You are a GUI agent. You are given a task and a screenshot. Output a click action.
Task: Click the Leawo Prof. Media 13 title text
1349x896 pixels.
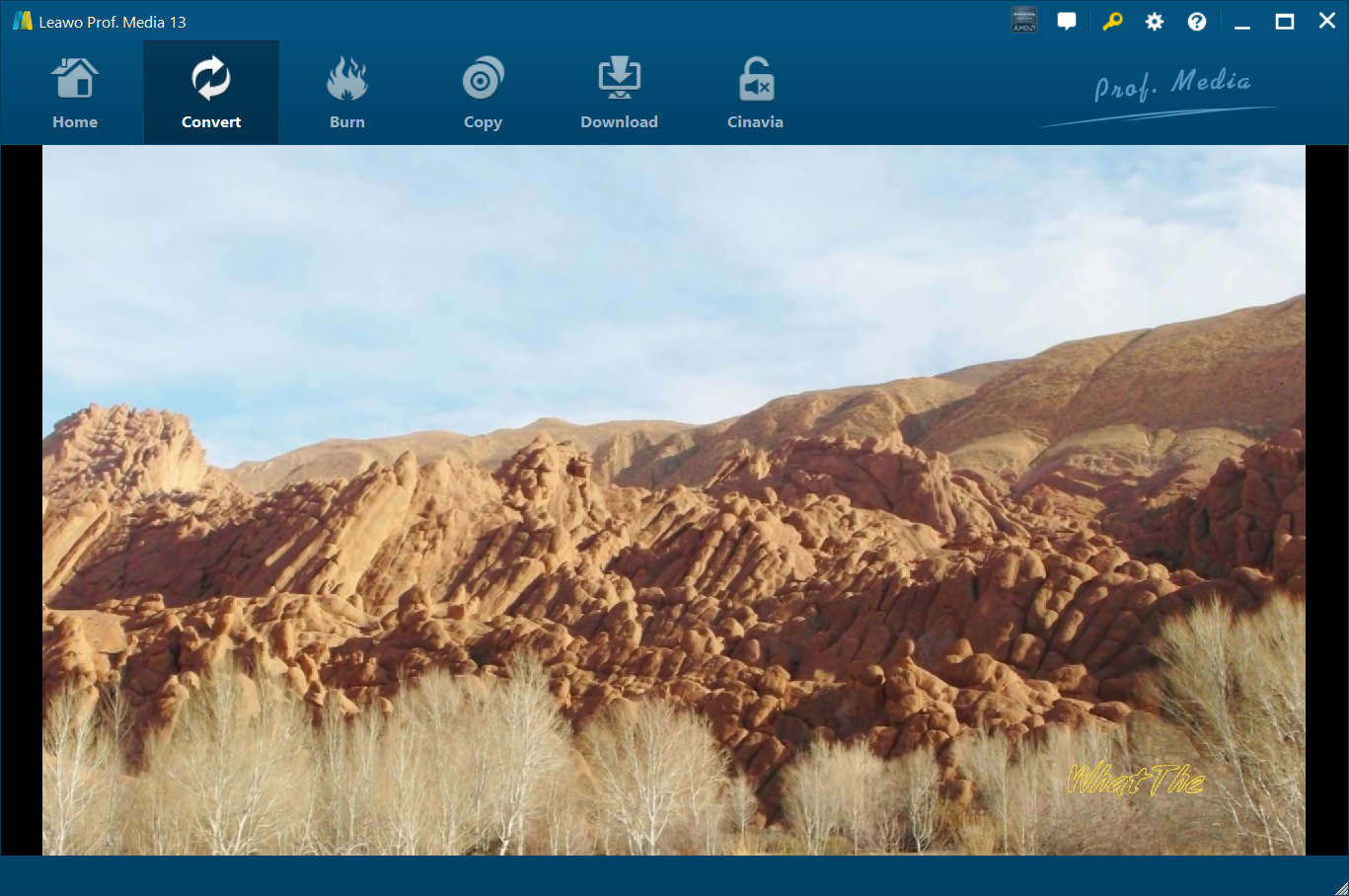[x=112, y=22]
